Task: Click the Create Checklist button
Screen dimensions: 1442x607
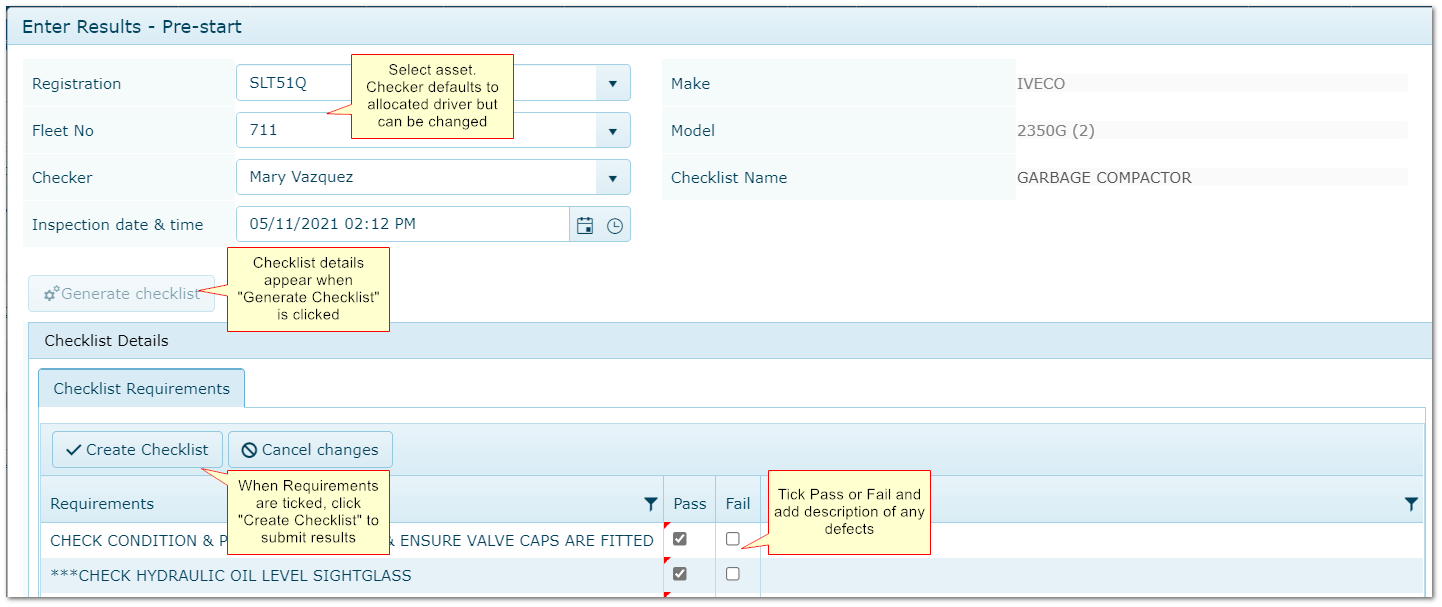Action: [x=138, y=450]
